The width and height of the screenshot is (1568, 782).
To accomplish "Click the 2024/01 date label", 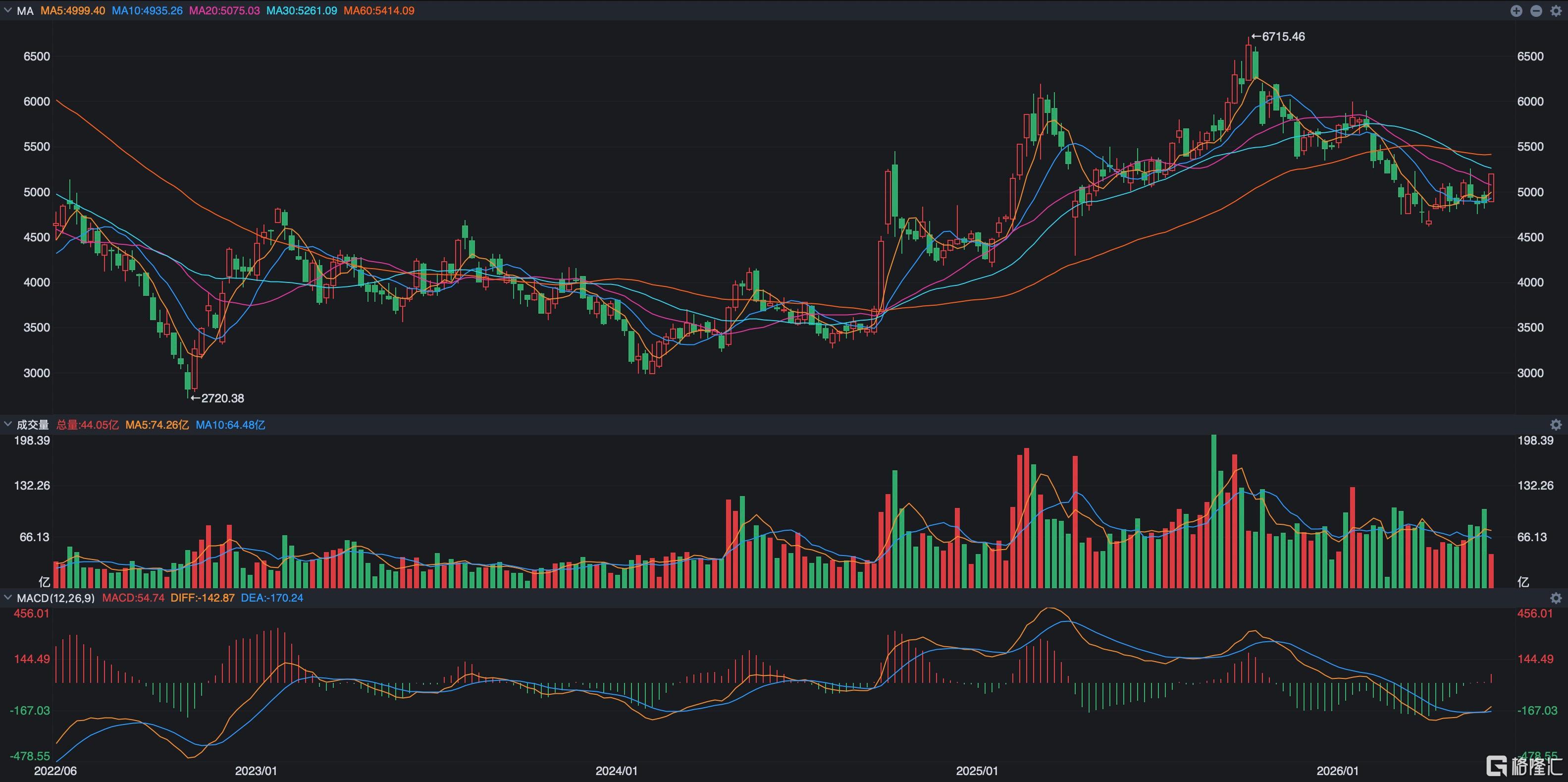I will (x=616, y=771).
